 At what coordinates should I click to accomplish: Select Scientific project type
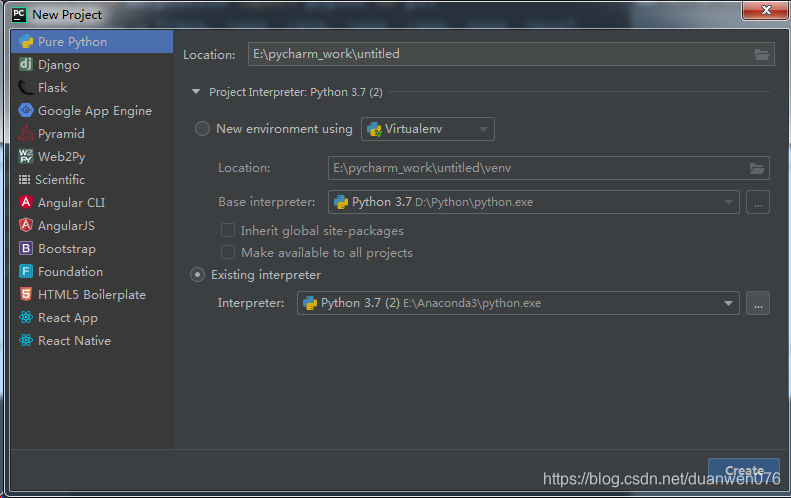pyautogui.click(x=92, y=179)
